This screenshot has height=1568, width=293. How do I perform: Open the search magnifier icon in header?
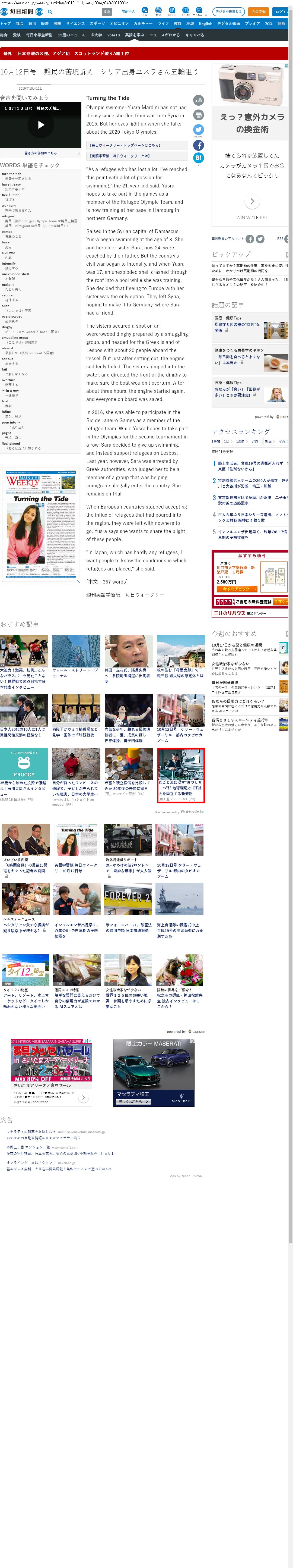coord(50,12)
